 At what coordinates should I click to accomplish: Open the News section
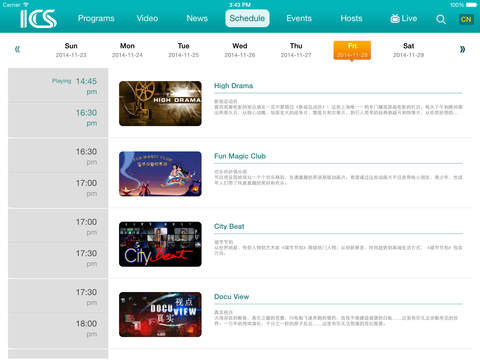[x=197, y=18]
